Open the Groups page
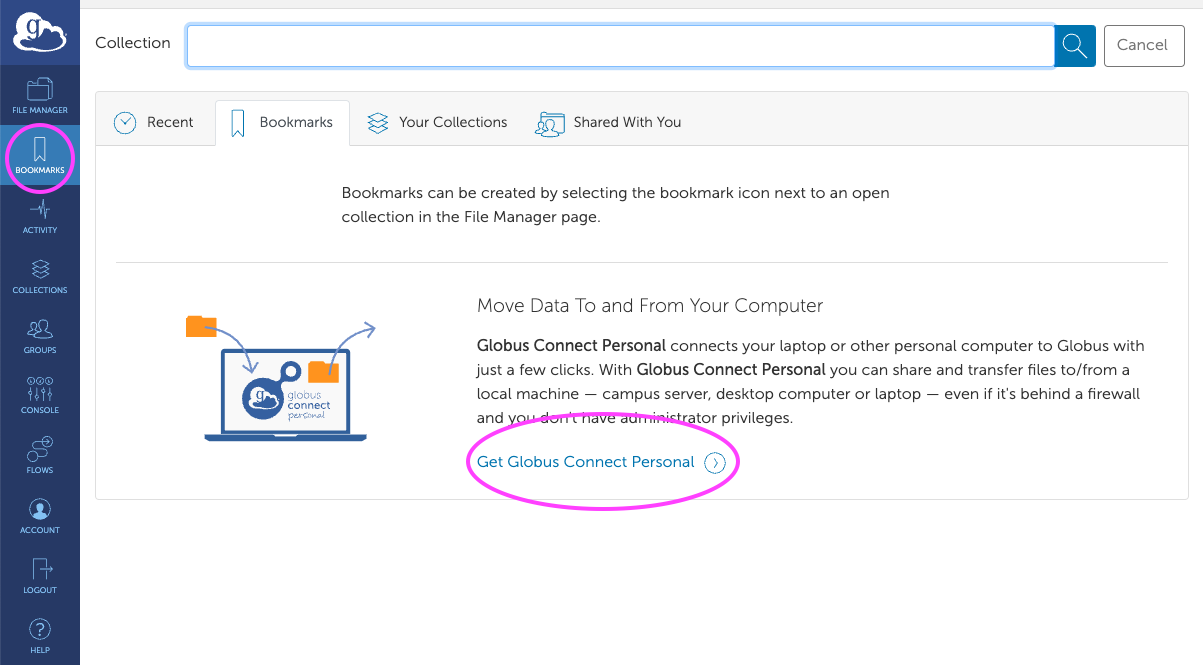This screenshot has height=665, width=1203. (x=40, y=335)
